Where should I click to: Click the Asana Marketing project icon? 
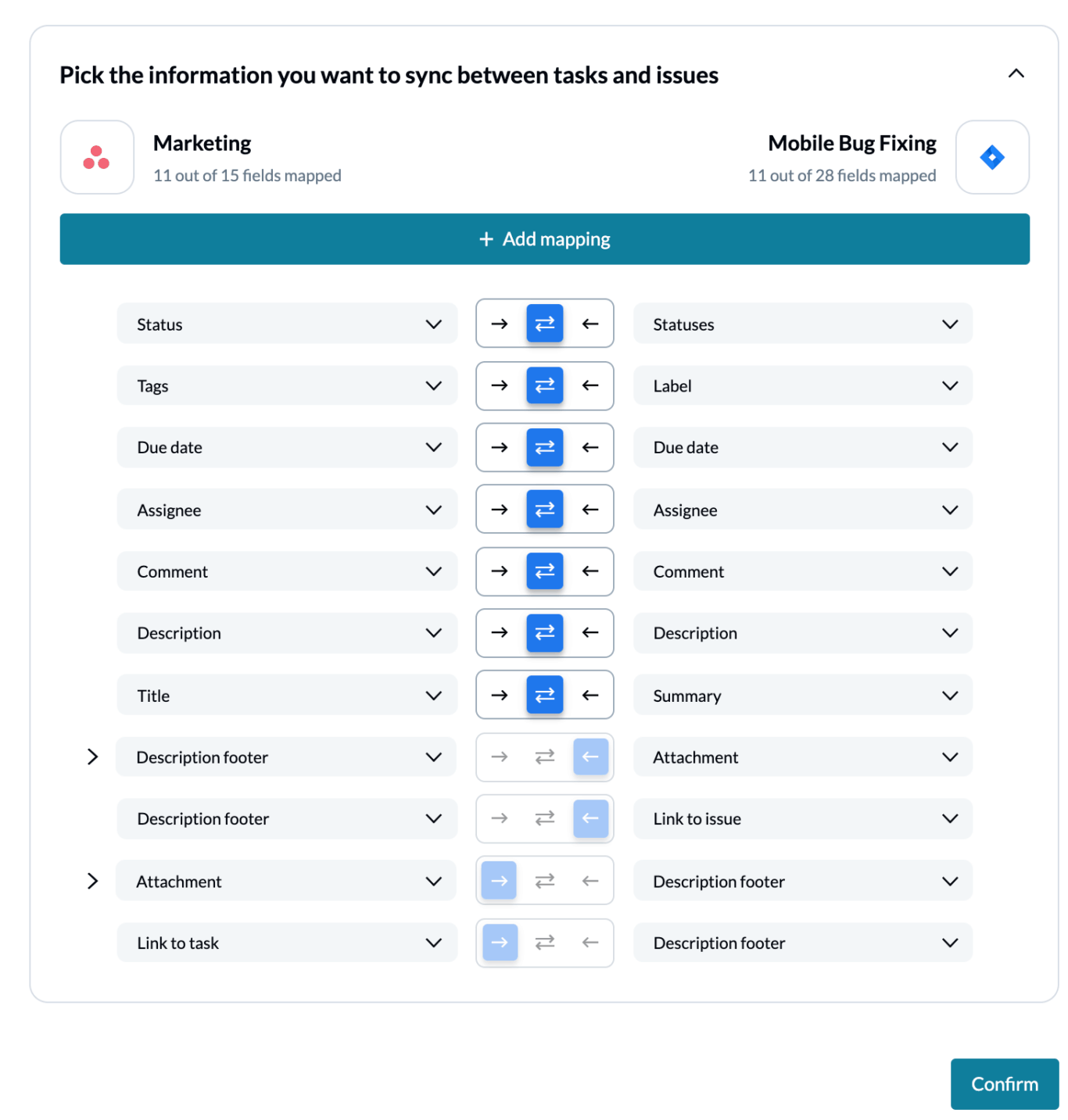point(97,157)
